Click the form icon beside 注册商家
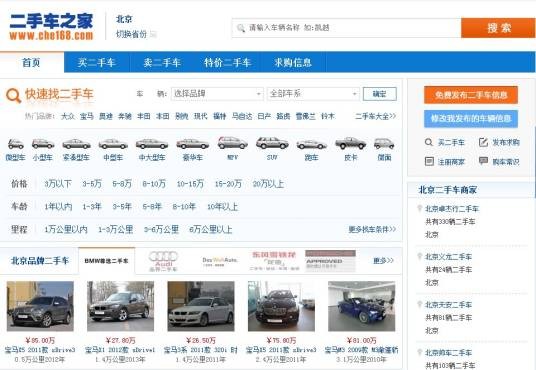This screenshot has height=370, width=536. pos(429,161)
